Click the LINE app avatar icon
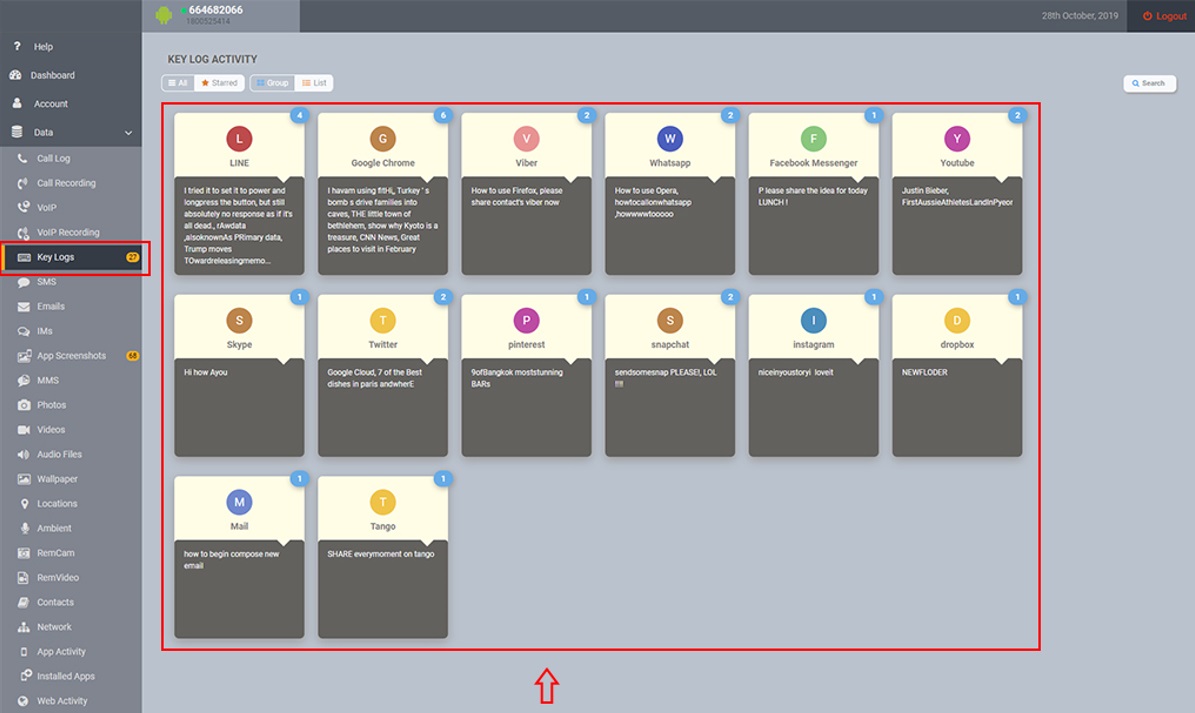 click(x=239, y=139)
